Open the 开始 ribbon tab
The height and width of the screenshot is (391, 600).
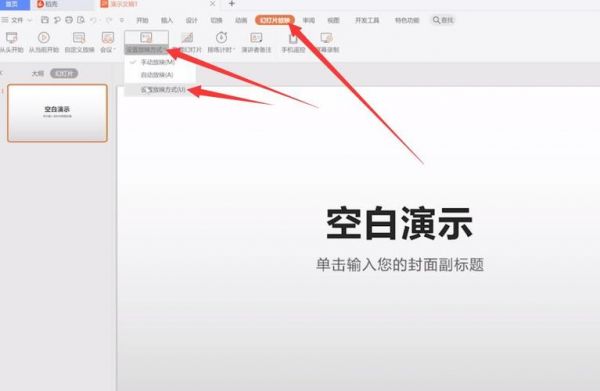(x=142, y=20)
